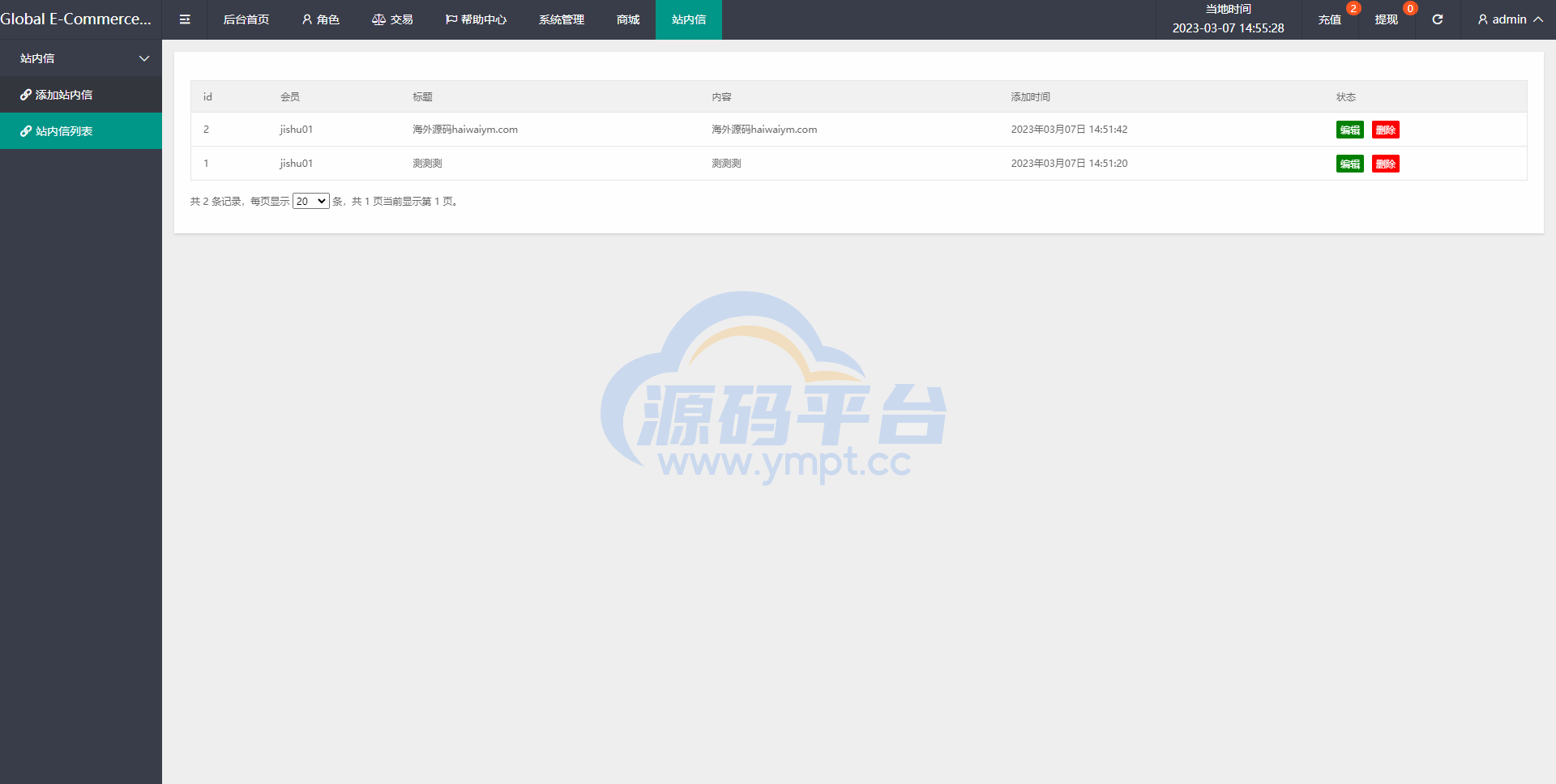Screen dimensions: 1556x784
Task: Click the 内容 column header
Action: pyautogui.click(x=721, y=96)
